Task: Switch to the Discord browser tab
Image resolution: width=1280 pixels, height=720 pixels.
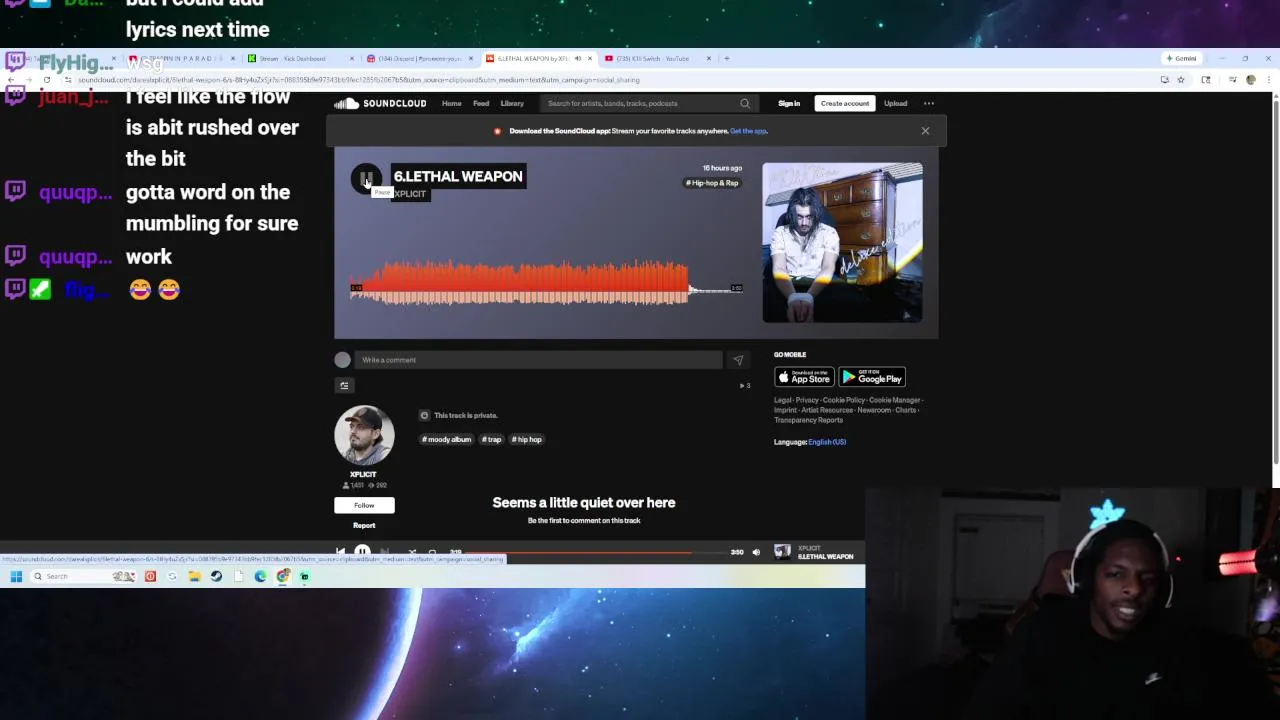Action: tap(420, 58)
